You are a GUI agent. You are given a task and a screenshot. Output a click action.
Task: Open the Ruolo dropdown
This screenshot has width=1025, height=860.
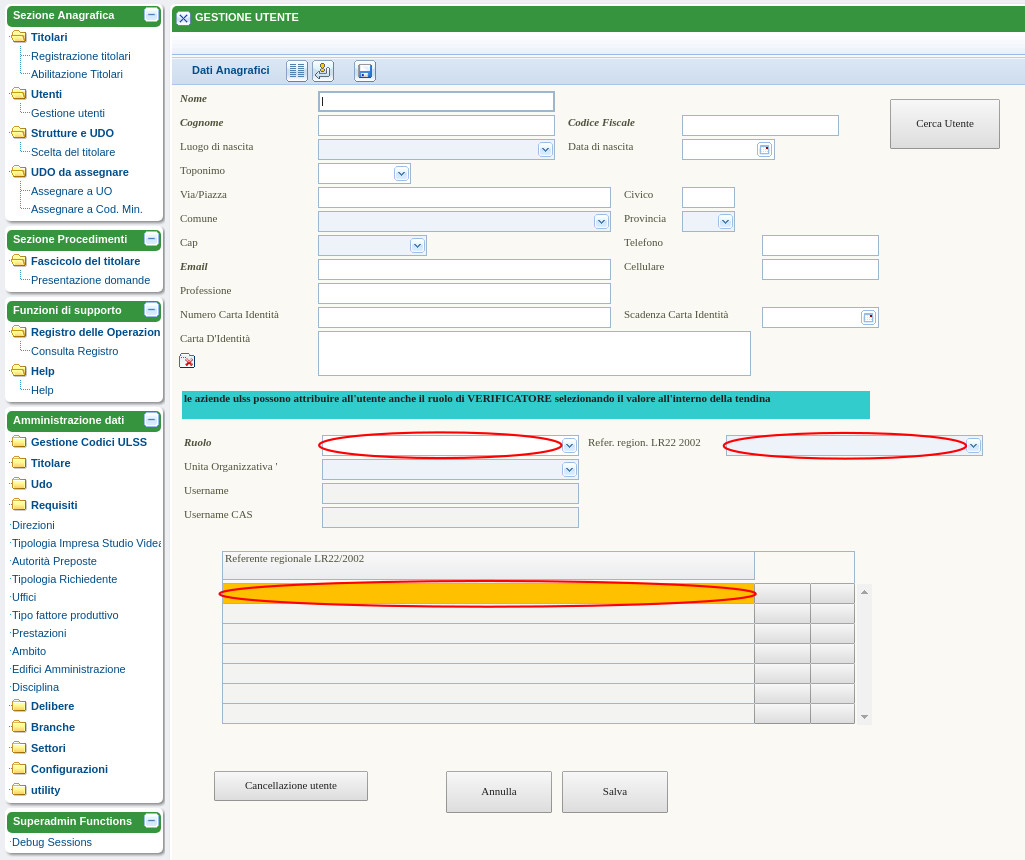[x=569, y=446]
